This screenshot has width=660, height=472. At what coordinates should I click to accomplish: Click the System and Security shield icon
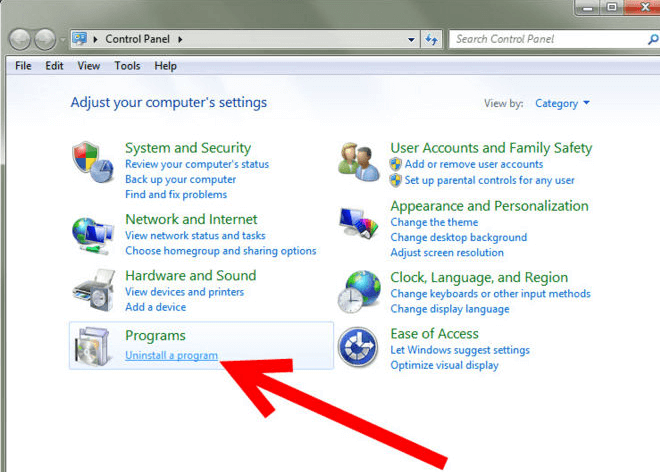pyautogui.click(x=93, y=162)
